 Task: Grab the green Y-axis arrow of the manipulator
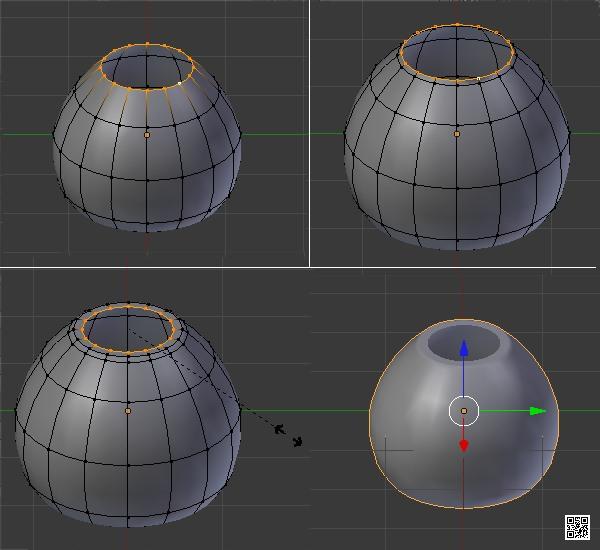pyautogui.click(x=537, y=410)
